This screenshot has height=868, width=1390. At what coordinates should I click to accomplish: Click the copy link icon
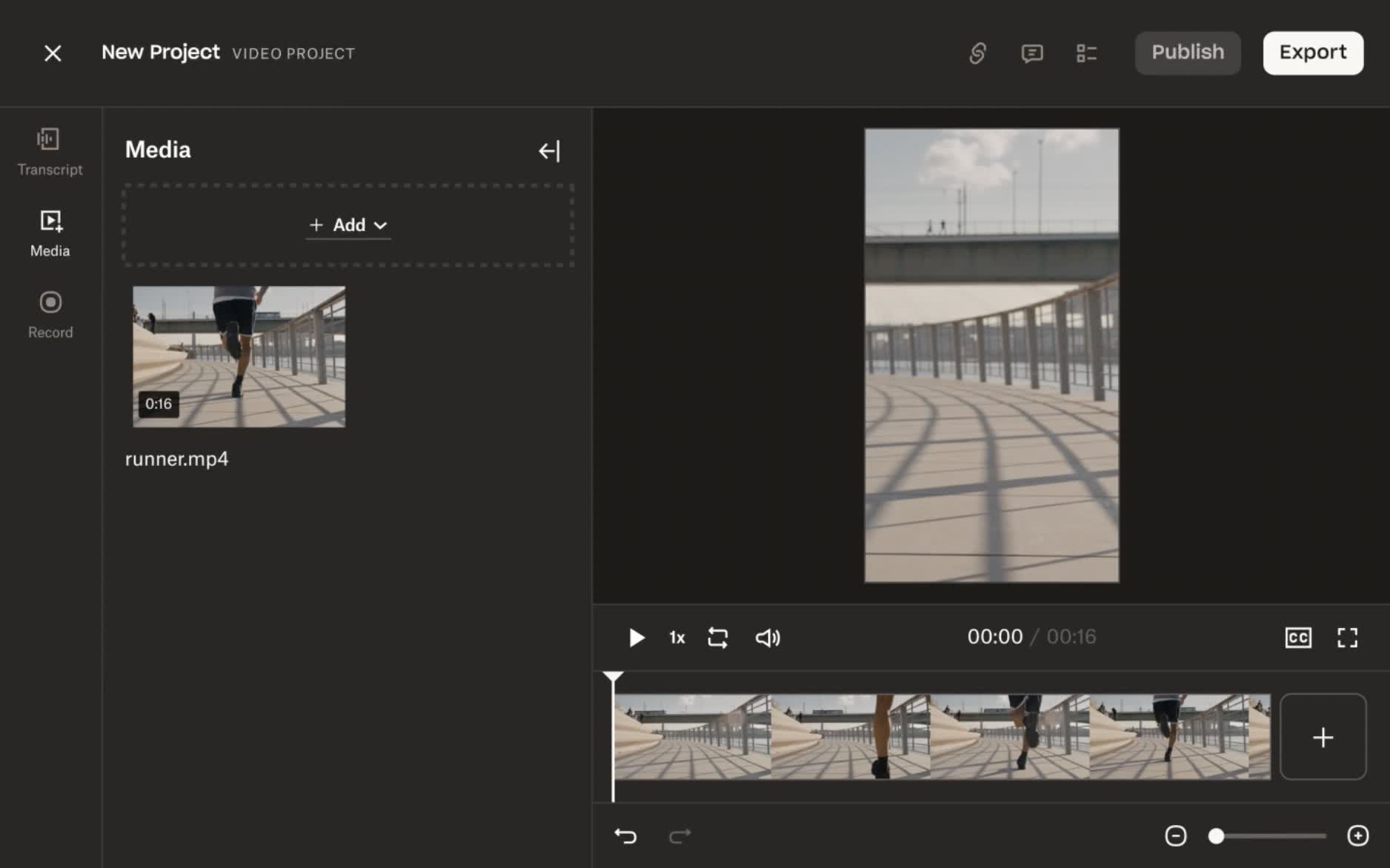[x=977, y=53]
